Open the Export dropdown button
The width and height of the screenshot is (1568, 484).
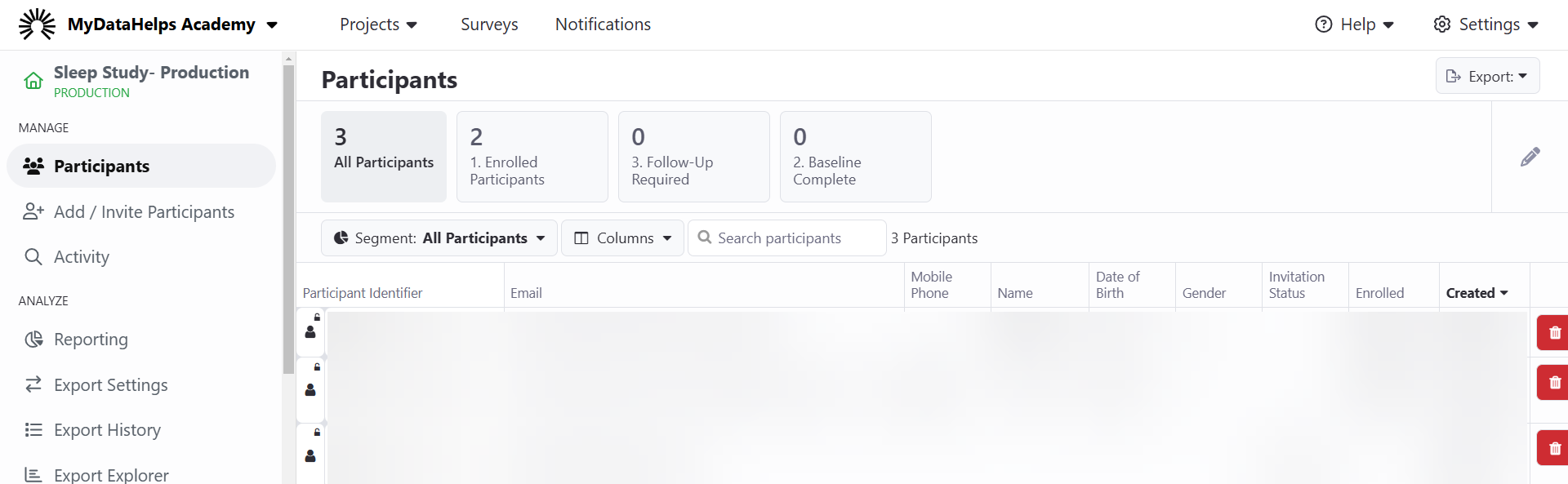click(1487, 76)
